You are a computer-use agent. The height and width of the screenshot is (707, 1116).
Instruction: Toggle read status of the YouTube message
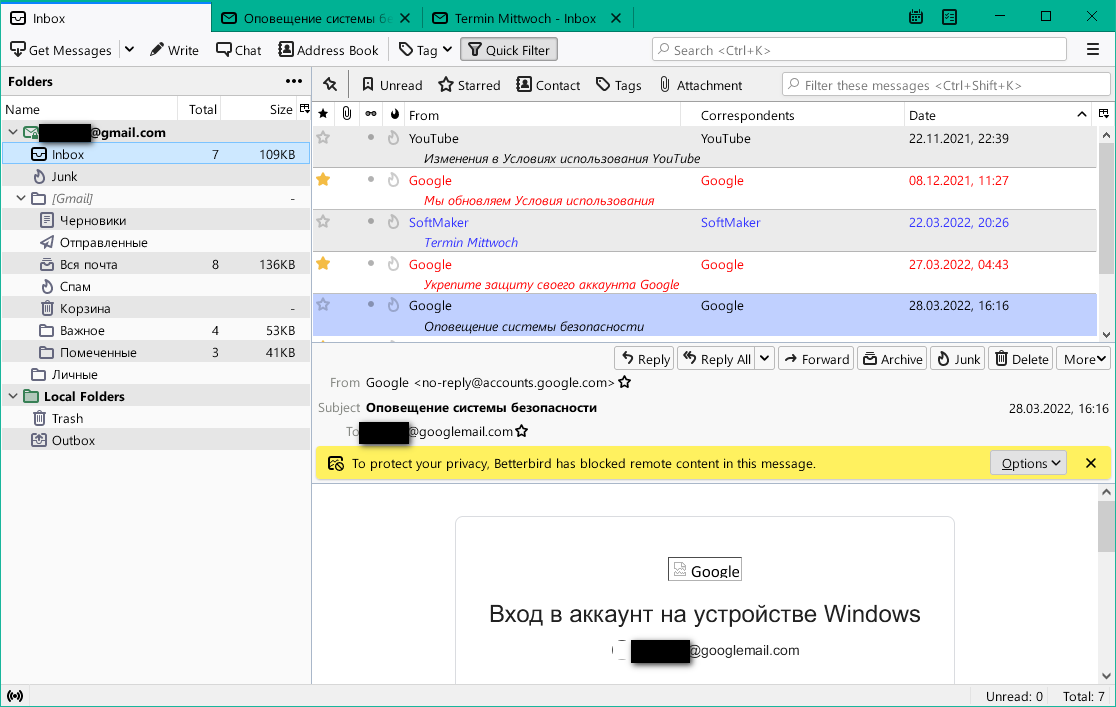tap(371, 137)
